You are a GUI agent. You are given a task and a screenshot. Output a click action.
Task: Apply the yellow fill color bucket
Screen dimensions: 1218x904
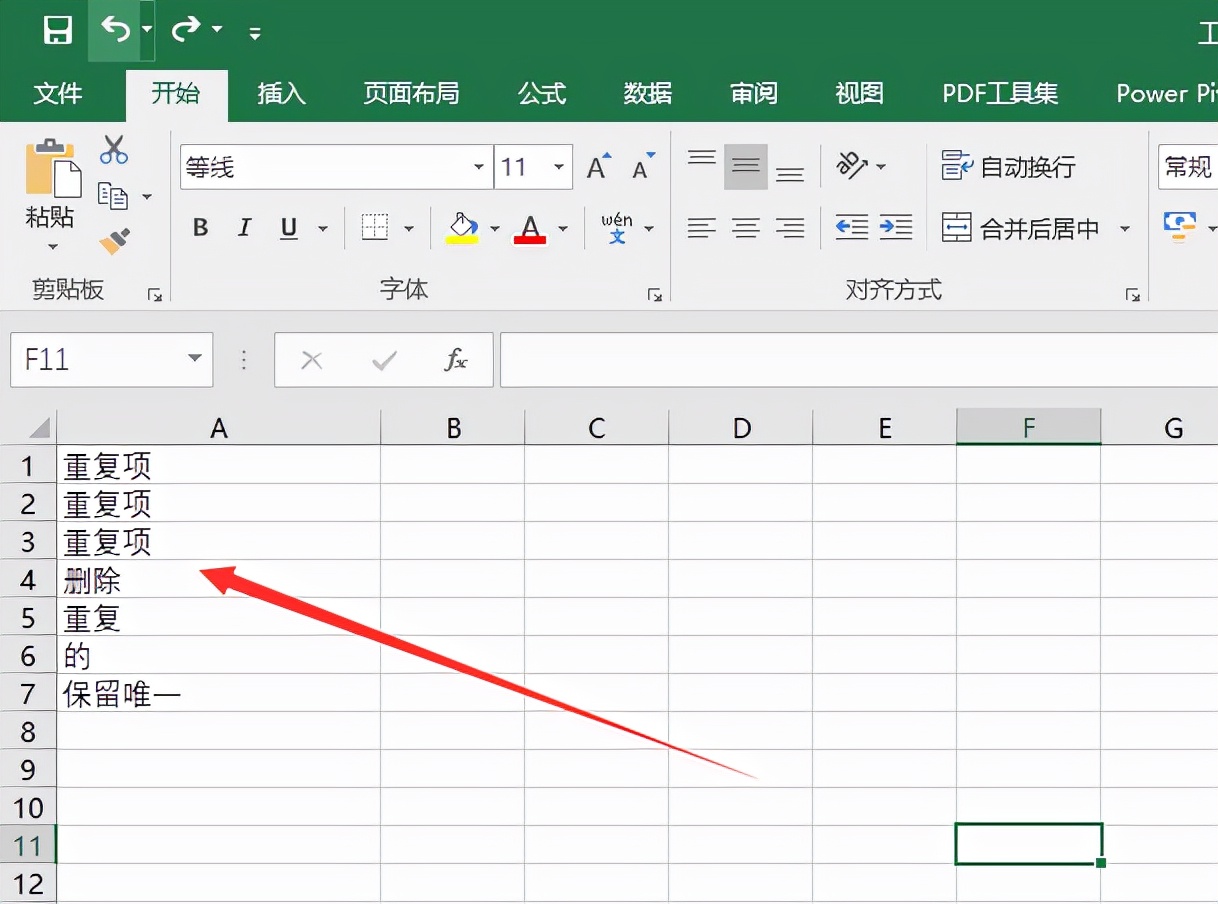click(461, 228)
